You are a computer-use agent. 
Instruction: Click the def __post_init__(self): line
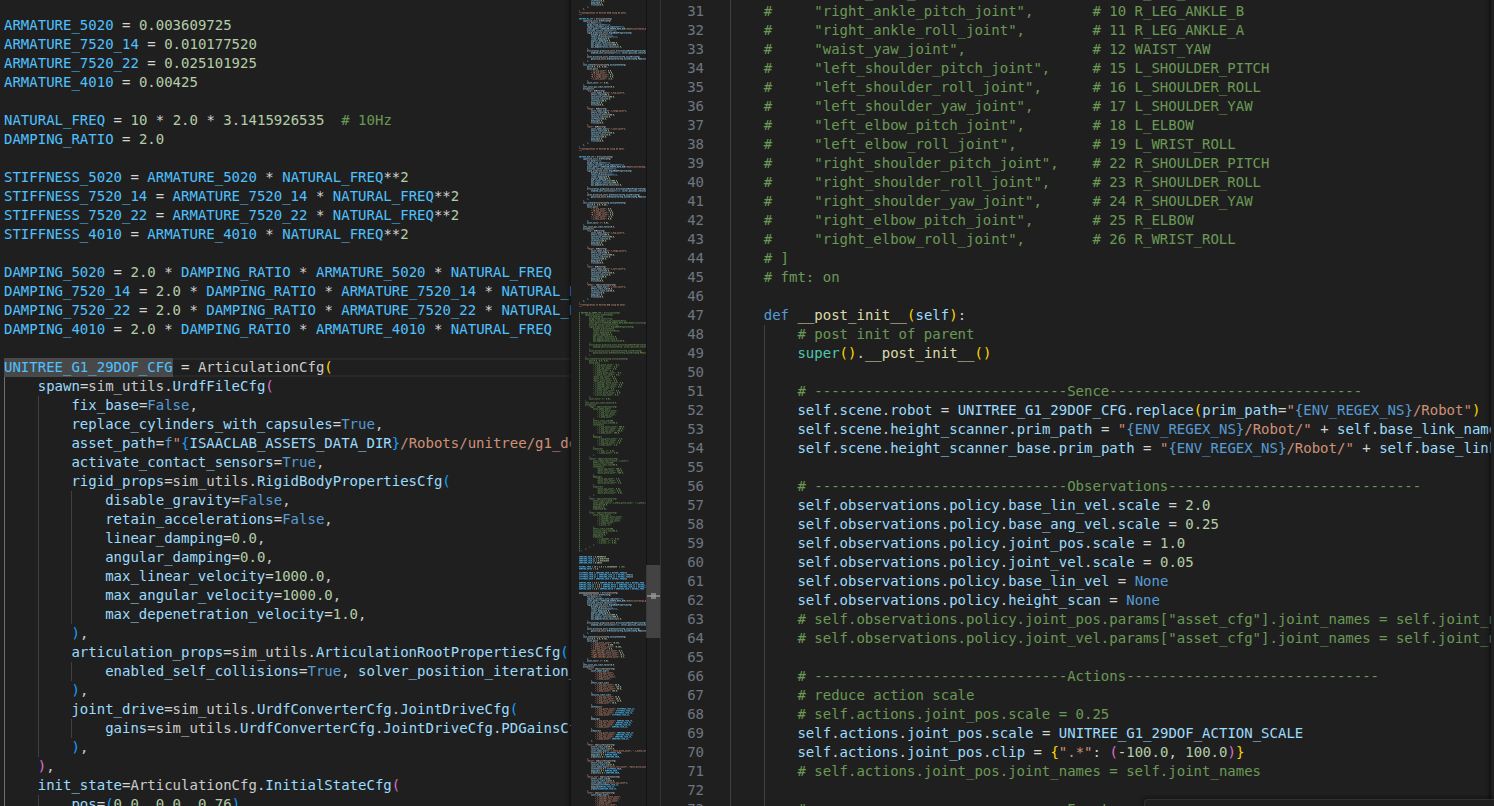coord(864,315)
